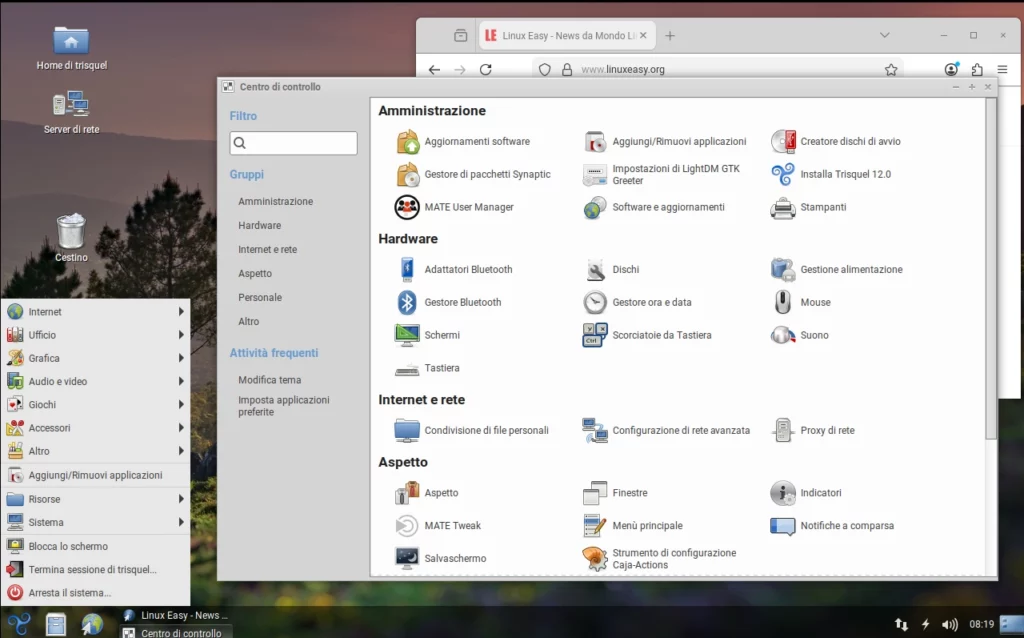Click Modifica tema under Attività frequenti
Viewport: 1024px width, 638px height.
(270, 380)
